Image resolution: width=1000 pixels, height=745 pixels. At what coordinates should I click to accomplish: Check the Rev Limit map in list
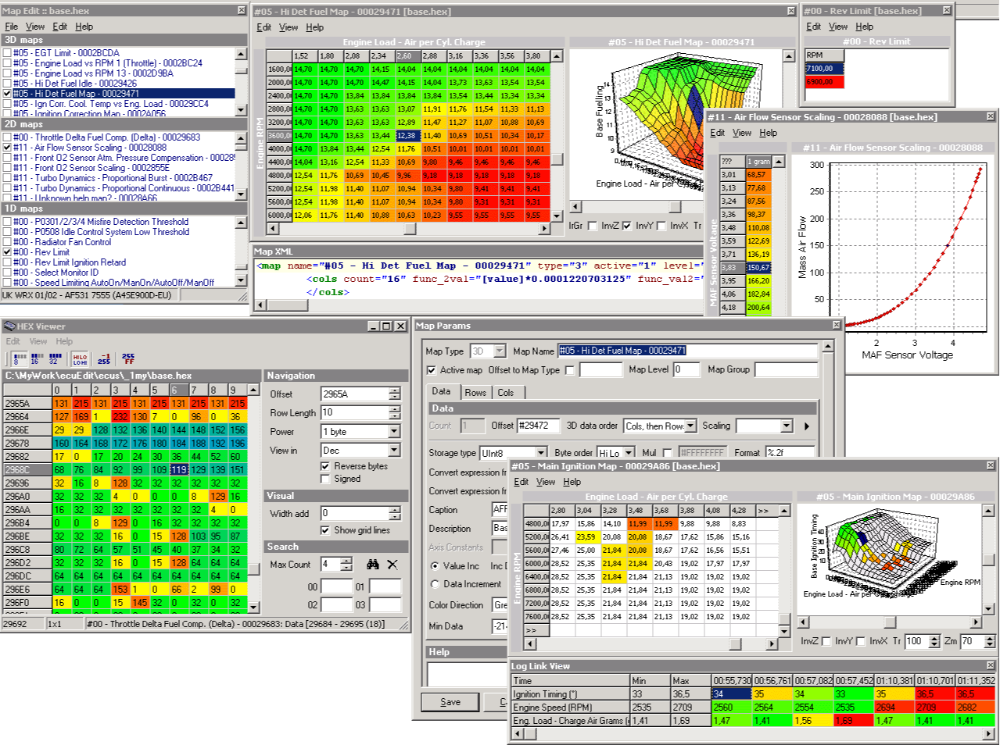9,253
